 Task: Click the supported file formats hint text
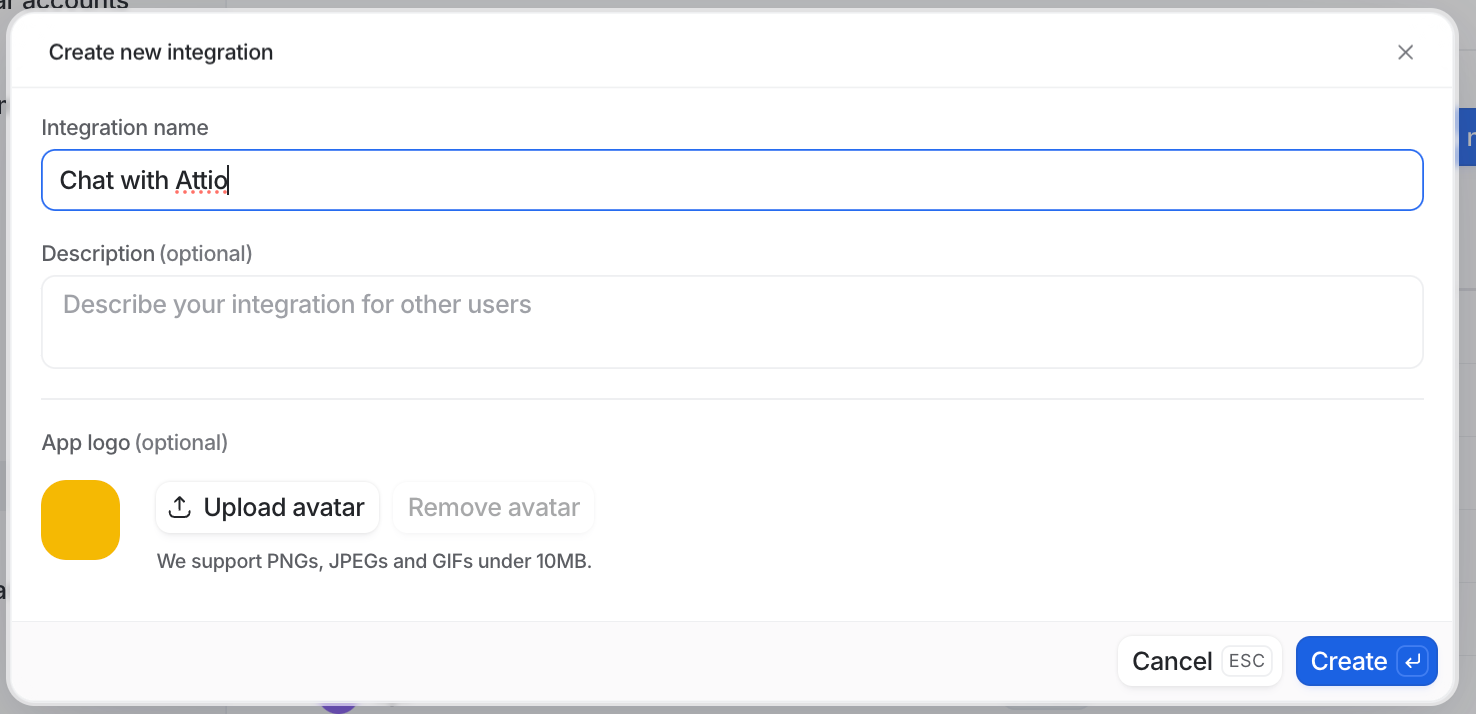[374, 561]
